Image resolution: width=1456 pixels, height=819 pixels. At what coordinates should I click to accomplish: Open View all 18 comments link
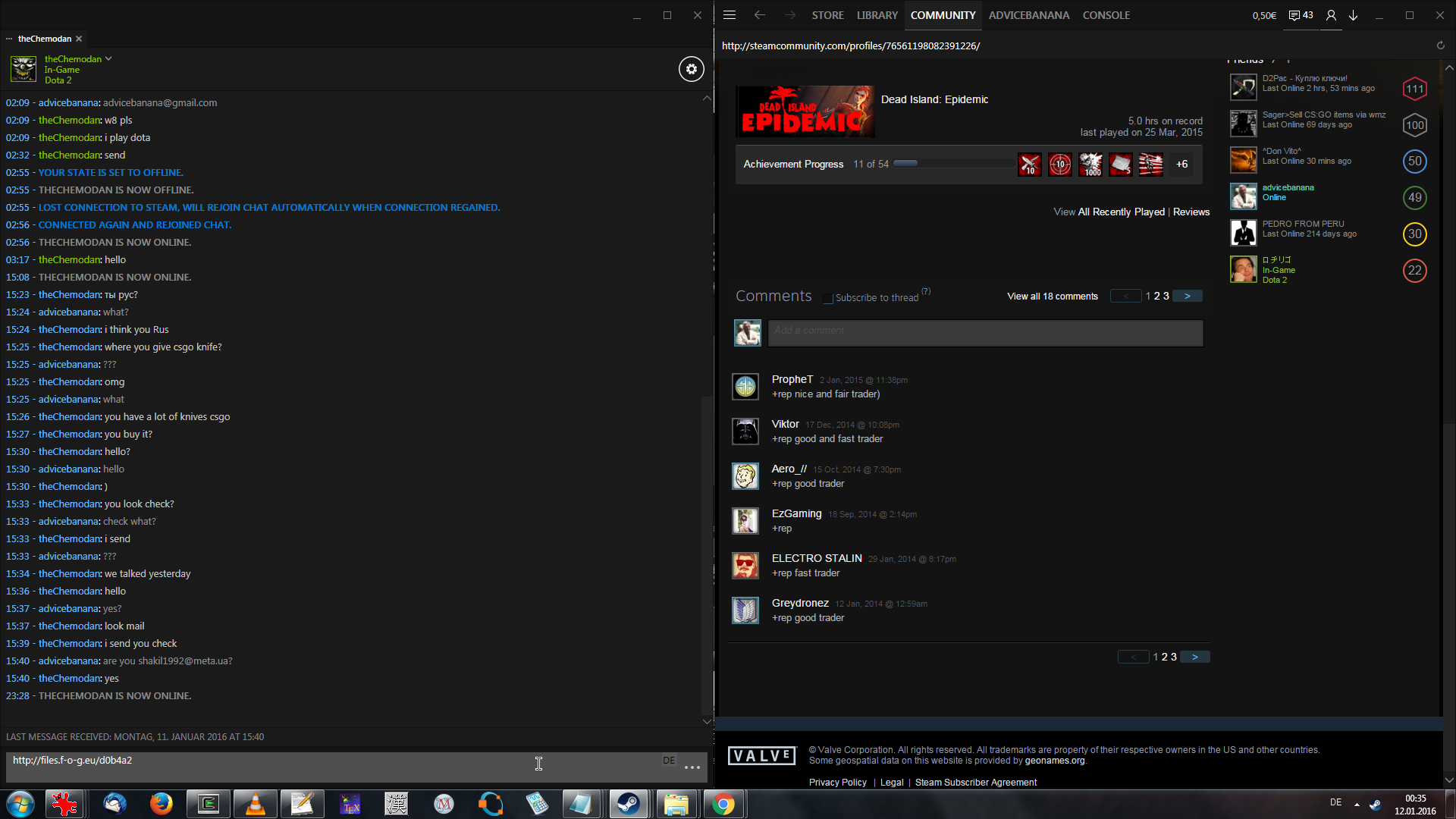[x=1052, y=297]
